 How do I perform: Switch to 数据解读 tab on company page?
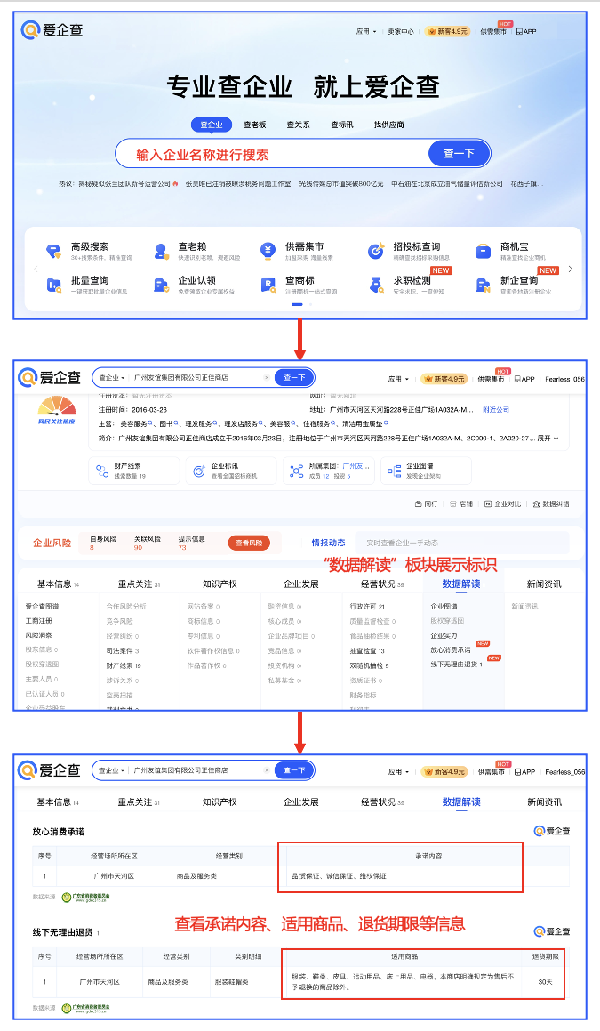click(x=461, y=584)
